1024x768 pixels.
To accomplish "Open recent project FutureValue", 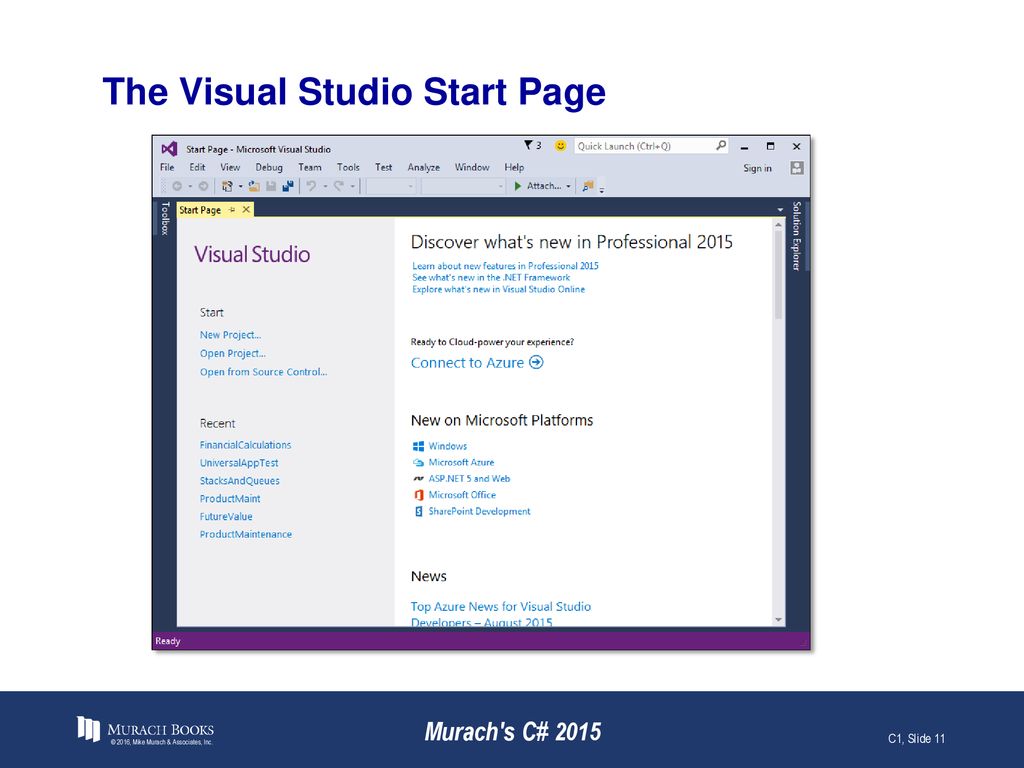I will pos(226,516).
